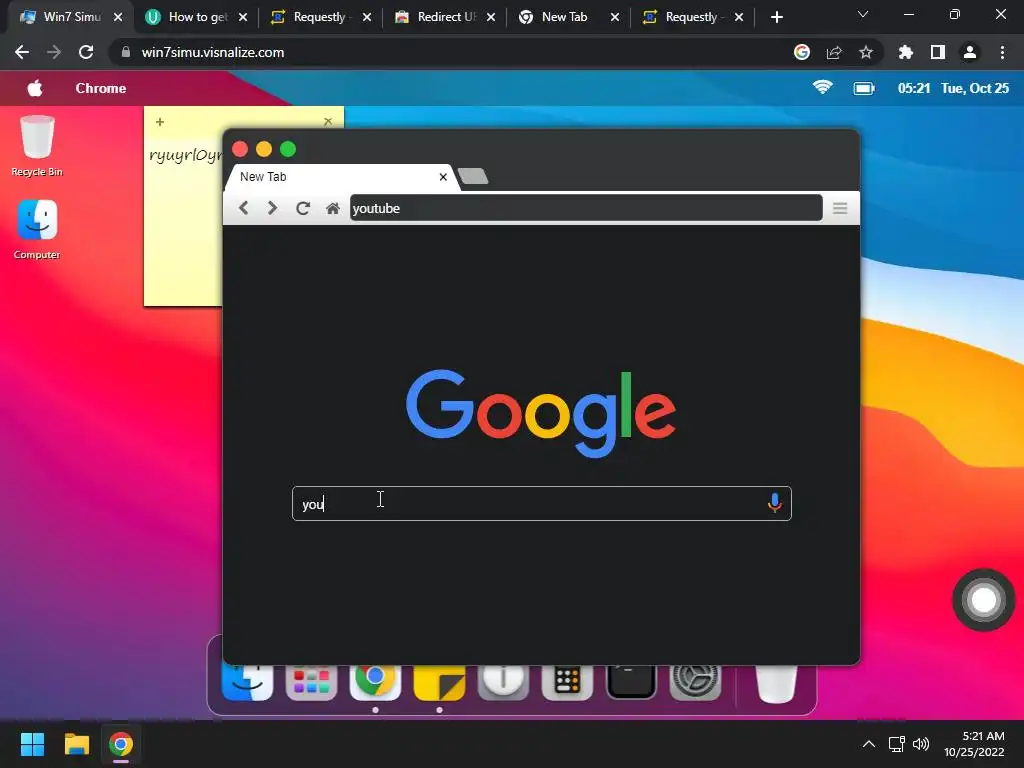
Task: Click the green maximize window dot
Action: [x=288, y=149]
